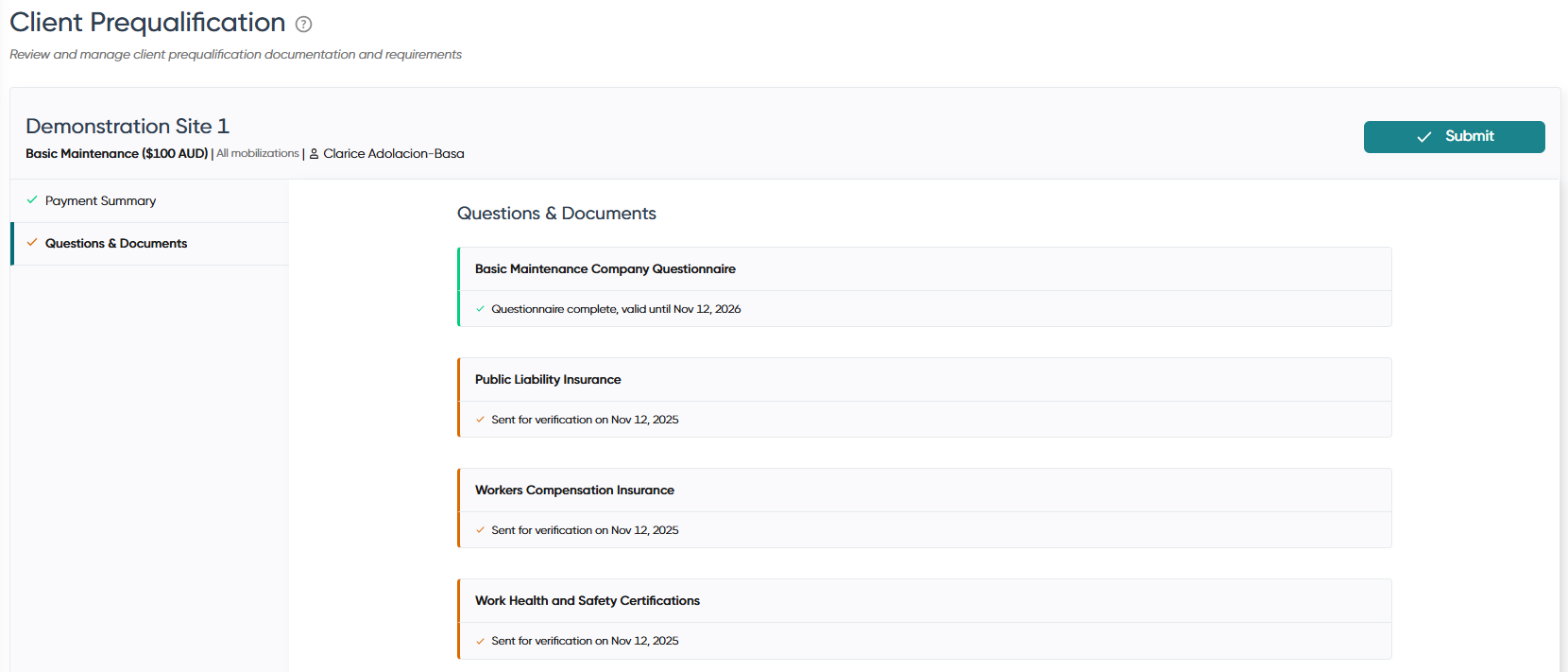Click the name Clarice Adolacion-Basa

coord(394,153)
